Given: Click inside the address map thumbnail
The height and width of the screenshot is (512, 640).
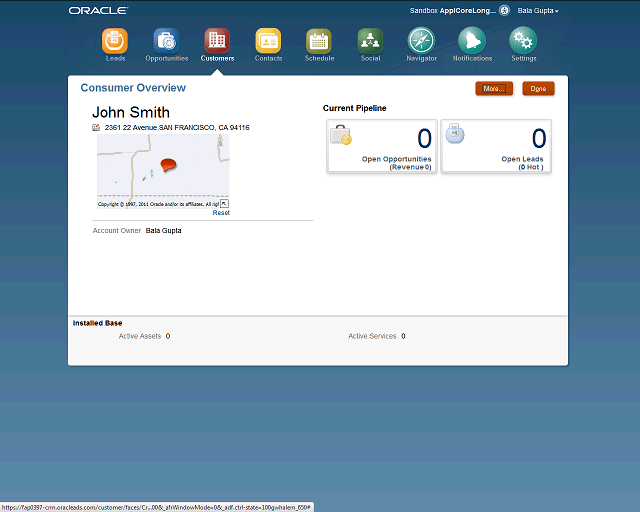Looking at the screenshot, I should [163, 171].
